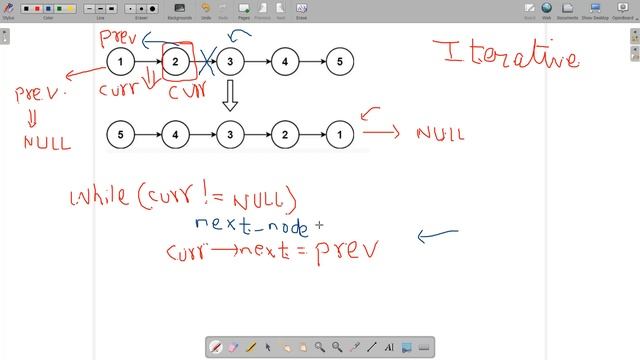Choose the large eraser size
Screen dimensions: 640x360
pyautogui.click(x=152, y=9)
